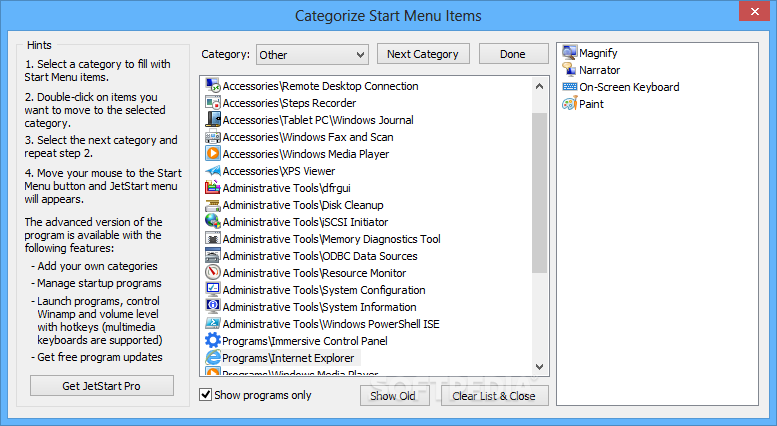Click the On-Screen Keyboard icon

[569, 87]
